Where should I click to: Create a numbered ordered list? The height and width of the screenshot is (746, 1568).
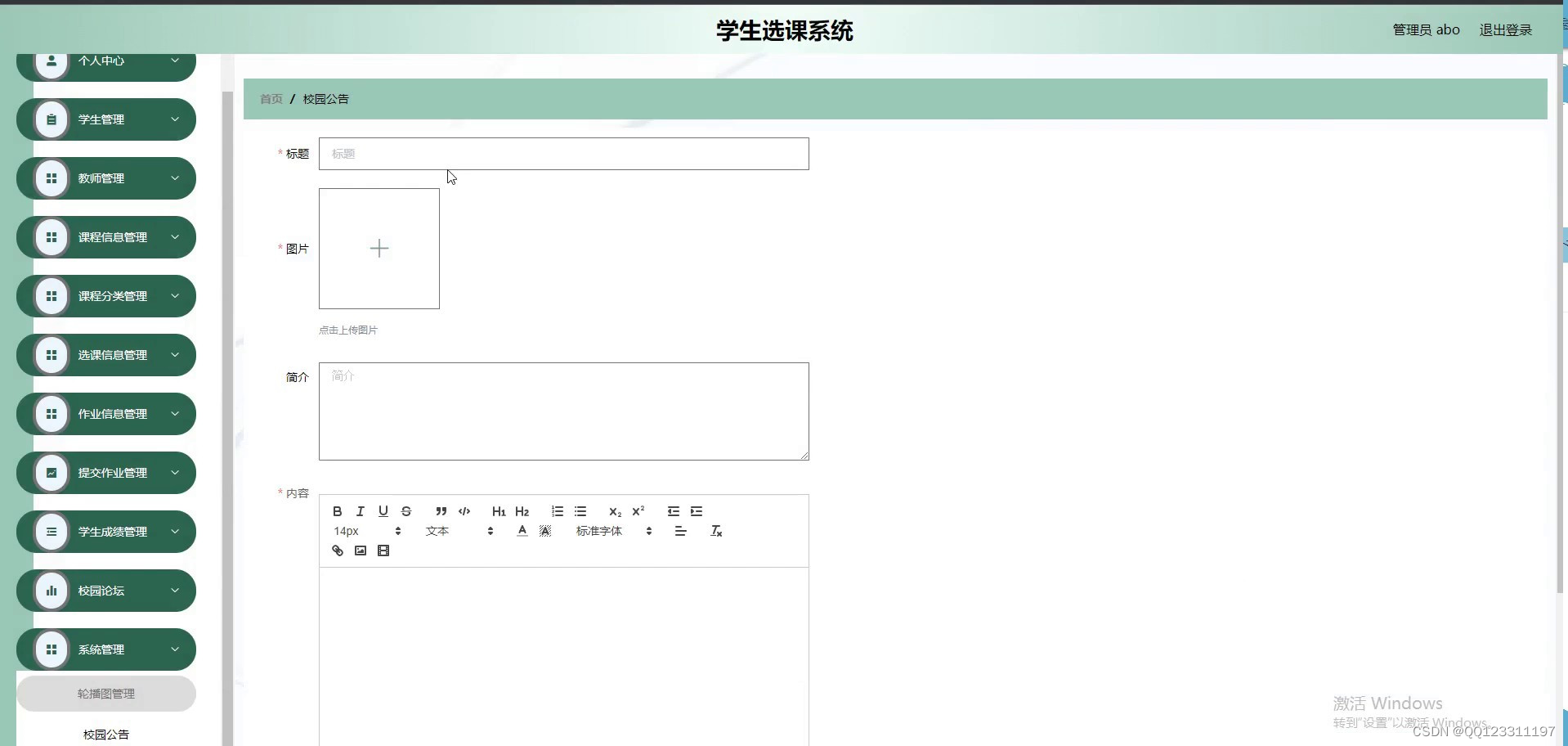[x=558, y=511]
